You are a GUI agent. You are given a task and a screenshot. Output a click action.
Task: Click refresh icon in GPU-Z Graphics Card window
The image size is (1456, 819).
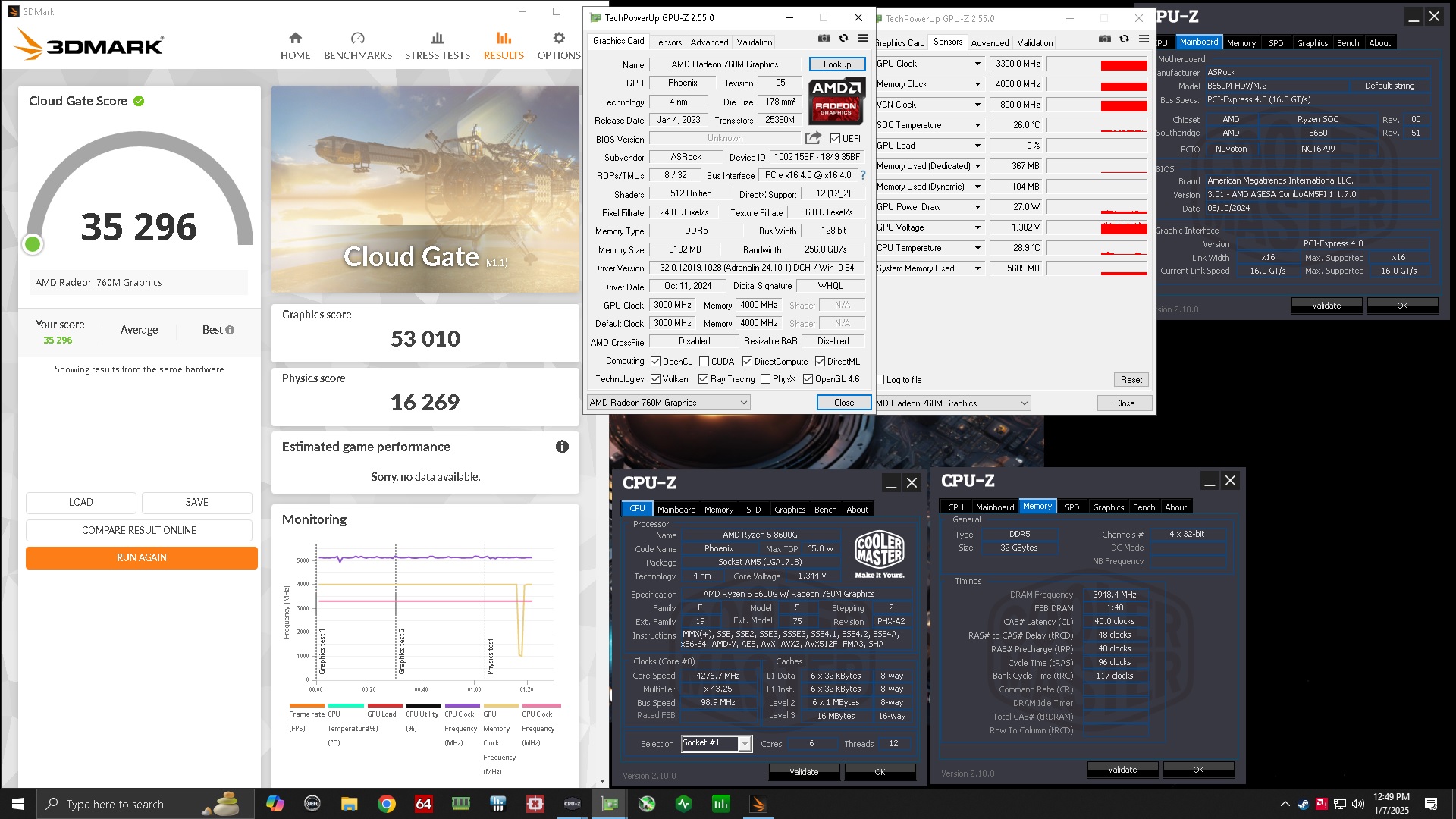click(x=843, y=39)
